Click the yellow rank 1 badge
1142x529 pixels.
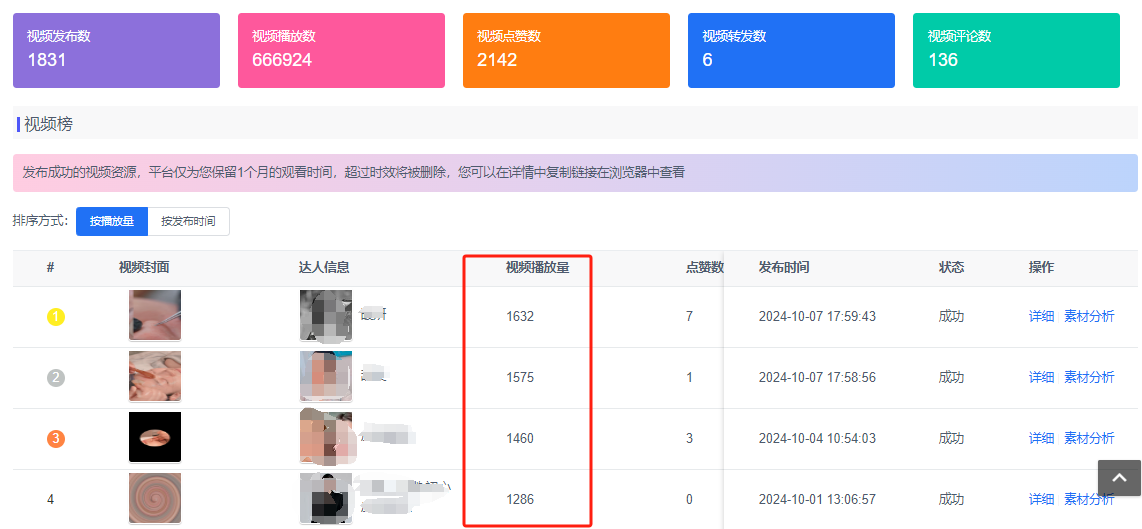(56, 317)
